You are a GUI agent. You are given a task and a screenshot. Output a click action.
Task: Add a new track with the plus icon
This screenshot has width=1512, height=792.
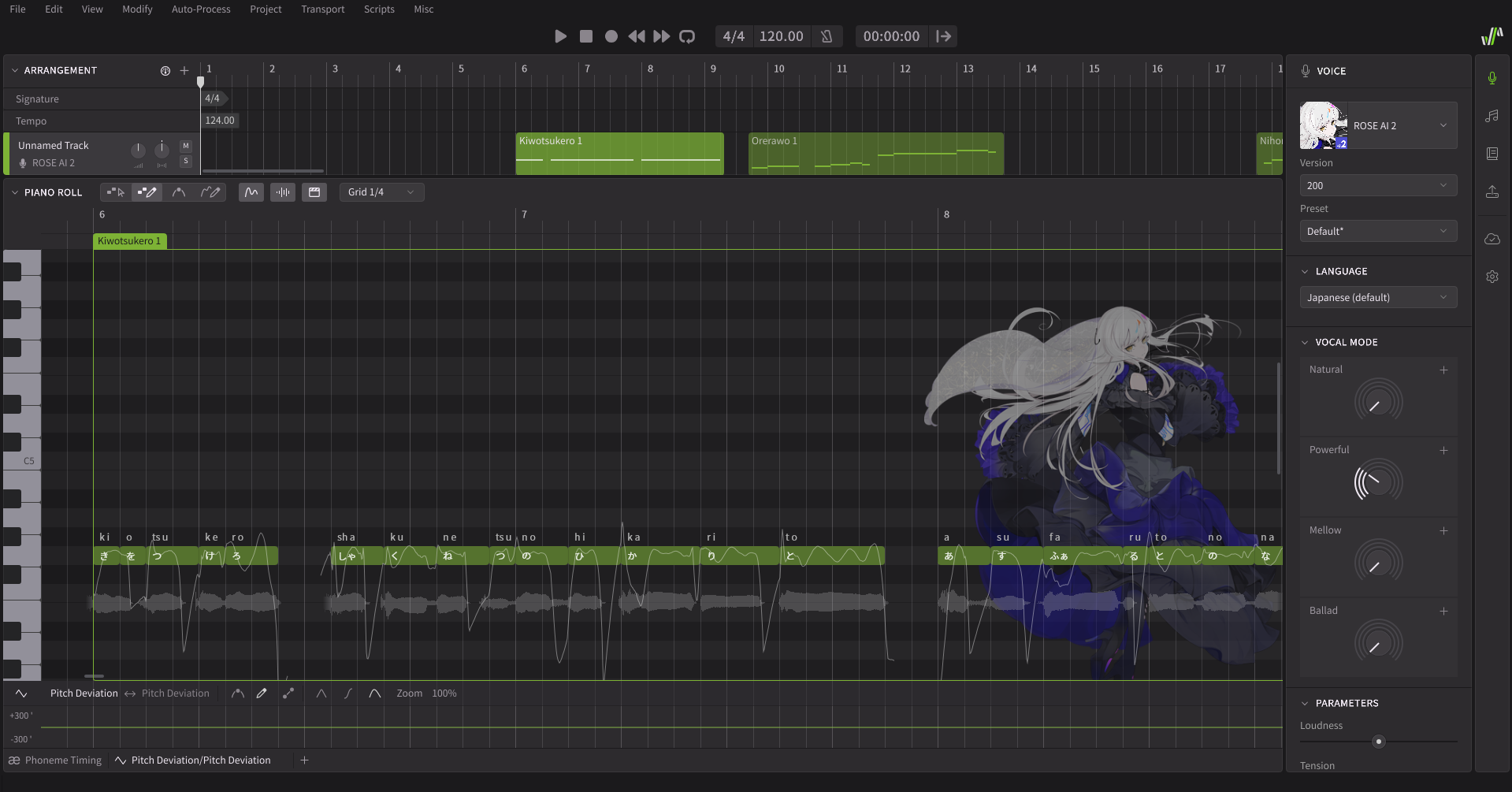(x=184, y=70)
